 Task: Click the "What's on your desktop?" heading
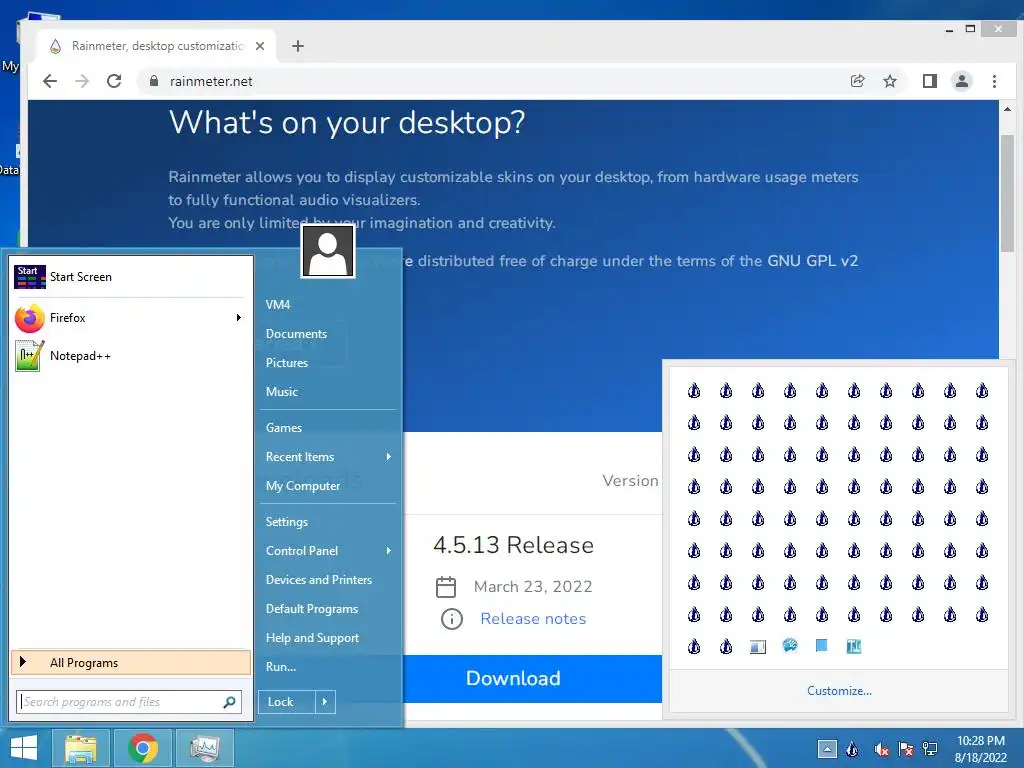click(x=347, y=122)
